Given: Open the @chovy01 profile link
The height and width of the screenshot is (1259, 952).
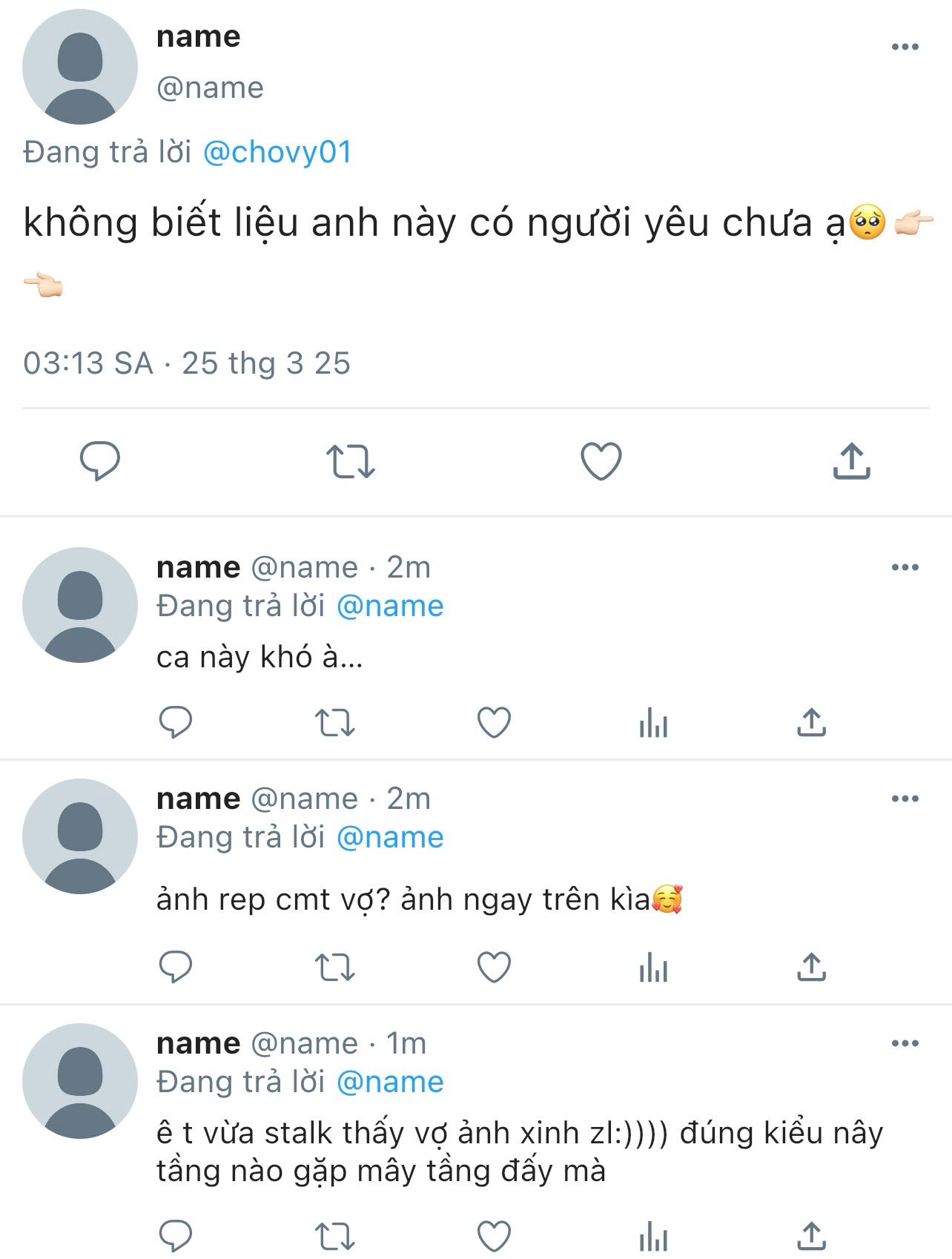Looking at the screenshot, I should pyautogui.click(x=277, y=152).
